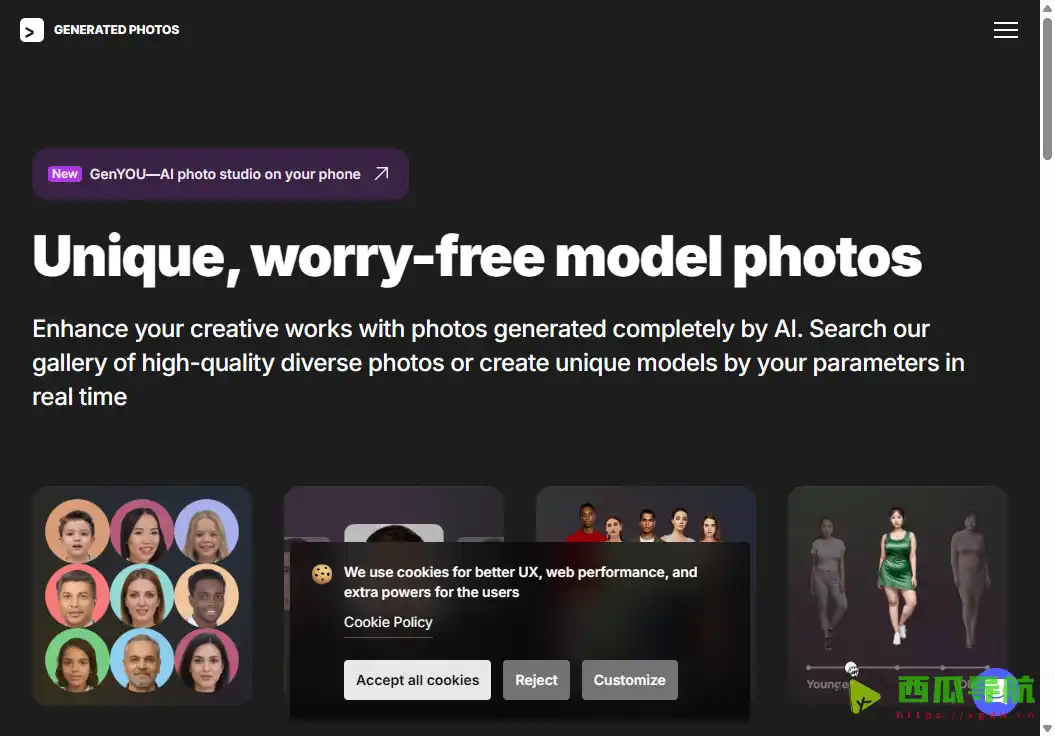Select the blonde girl's face with purple background
The image size is (1055, 736).
(206, 532)
